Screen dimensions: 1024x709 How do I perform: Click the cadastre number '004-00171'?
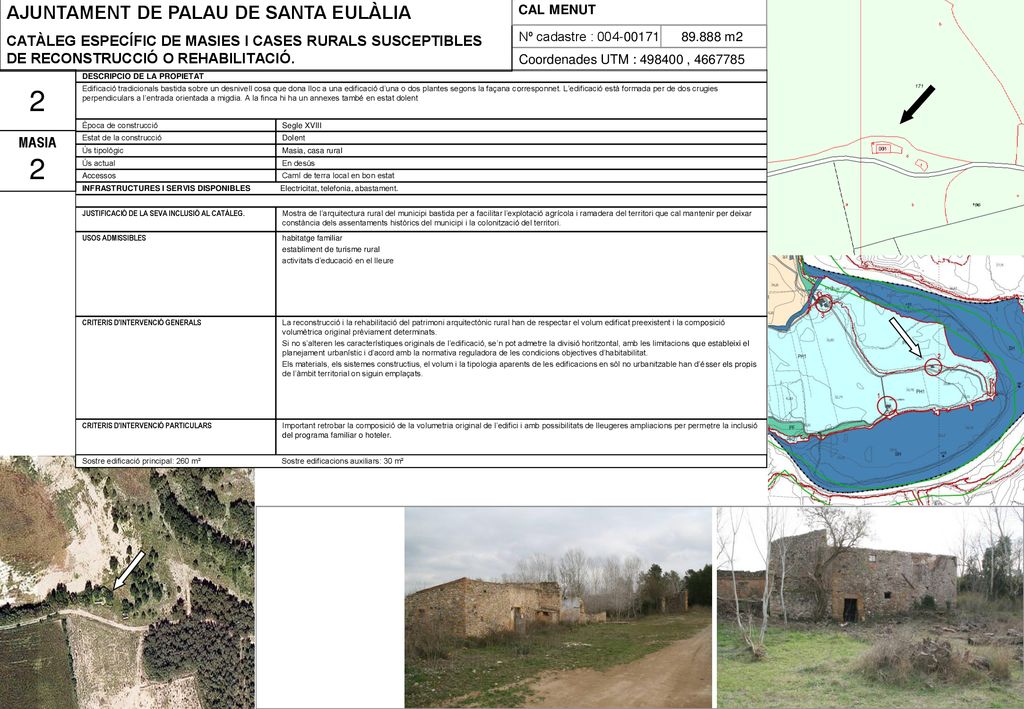628,37
